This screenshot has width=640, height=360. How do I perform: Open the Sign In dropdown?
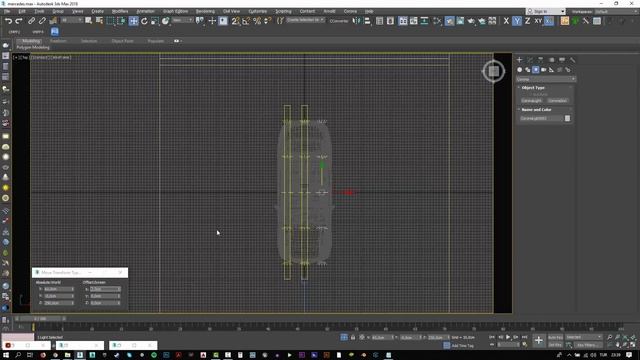coord(546,11)
